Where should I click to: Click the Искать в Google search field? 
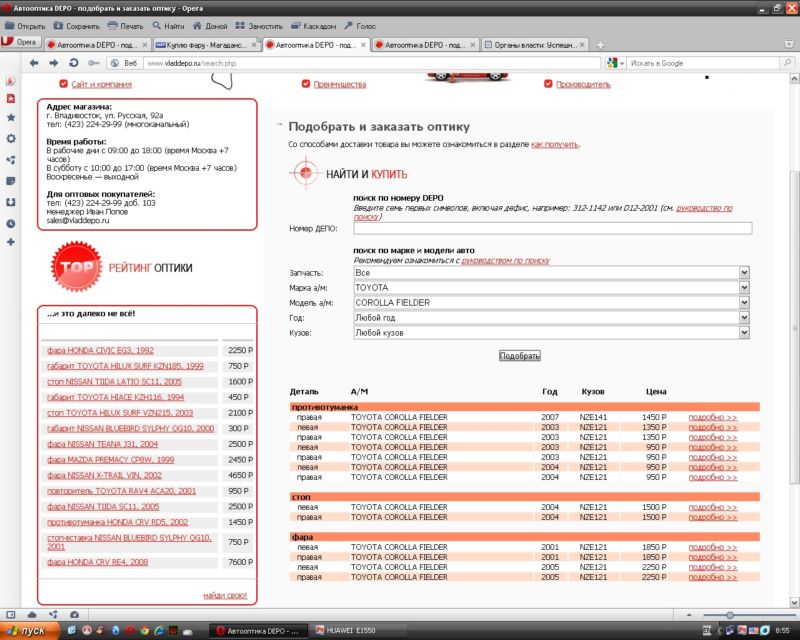tap(704, 63)
